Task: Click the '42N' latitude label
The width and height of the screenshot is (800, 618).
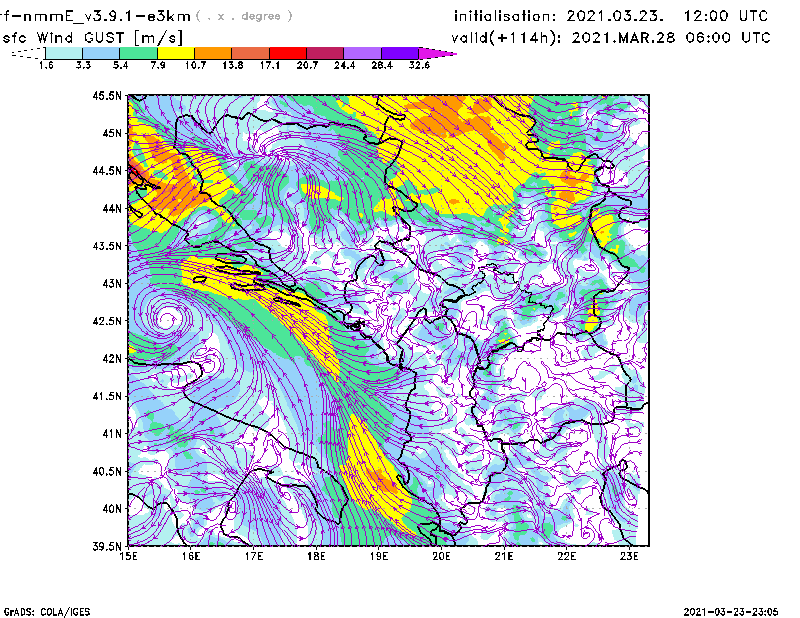Action: click(x=112, y=358)
